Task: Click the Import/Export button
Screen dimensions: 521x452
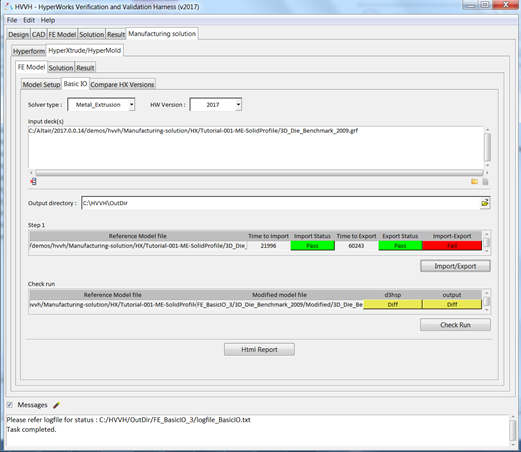Action: 455,266
